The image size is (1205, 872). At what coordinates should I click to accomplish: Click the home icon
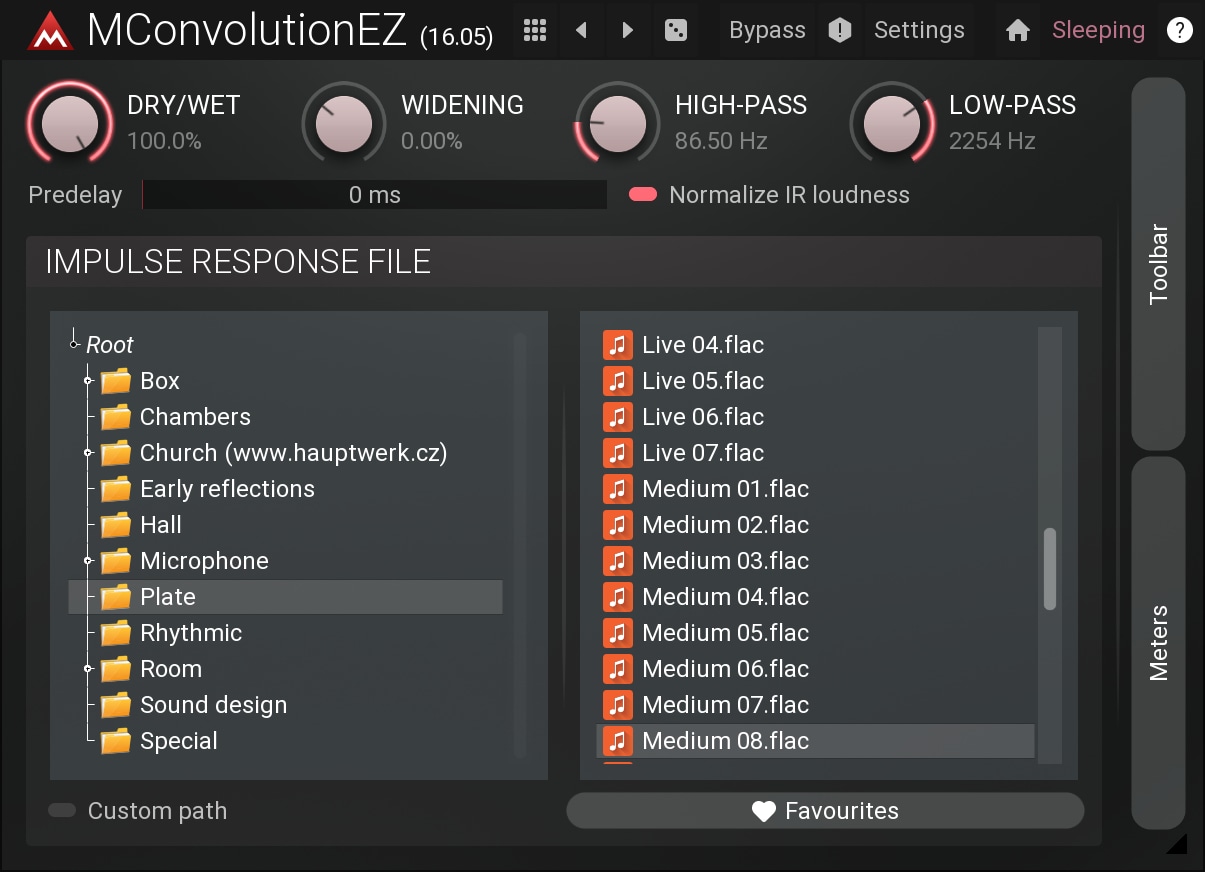pos(1018,30)
